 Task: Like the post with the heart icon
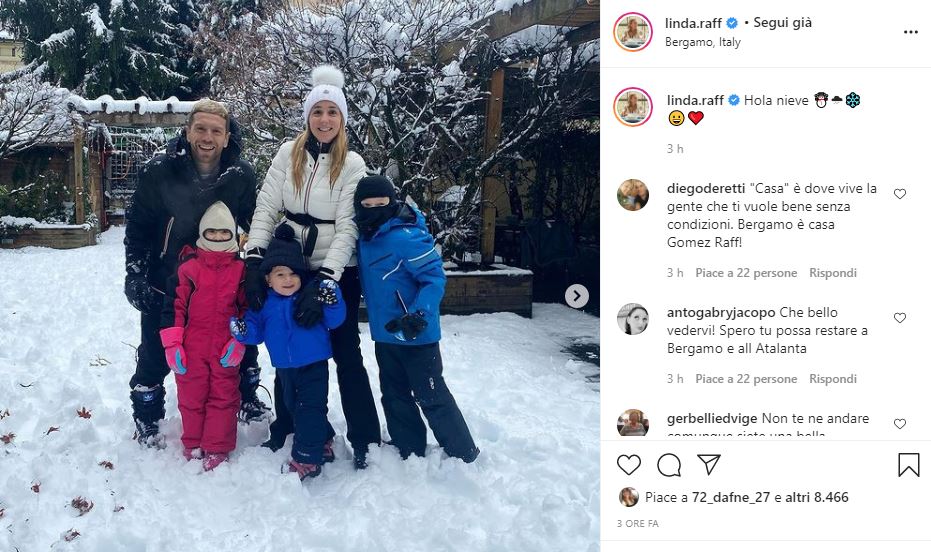629,465
